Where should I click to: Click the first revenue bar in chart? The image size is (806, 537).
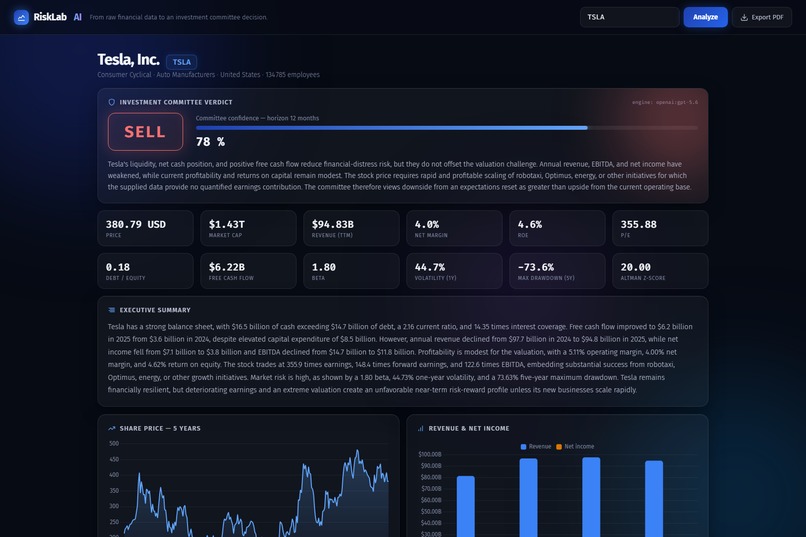(x=466, y=506)
